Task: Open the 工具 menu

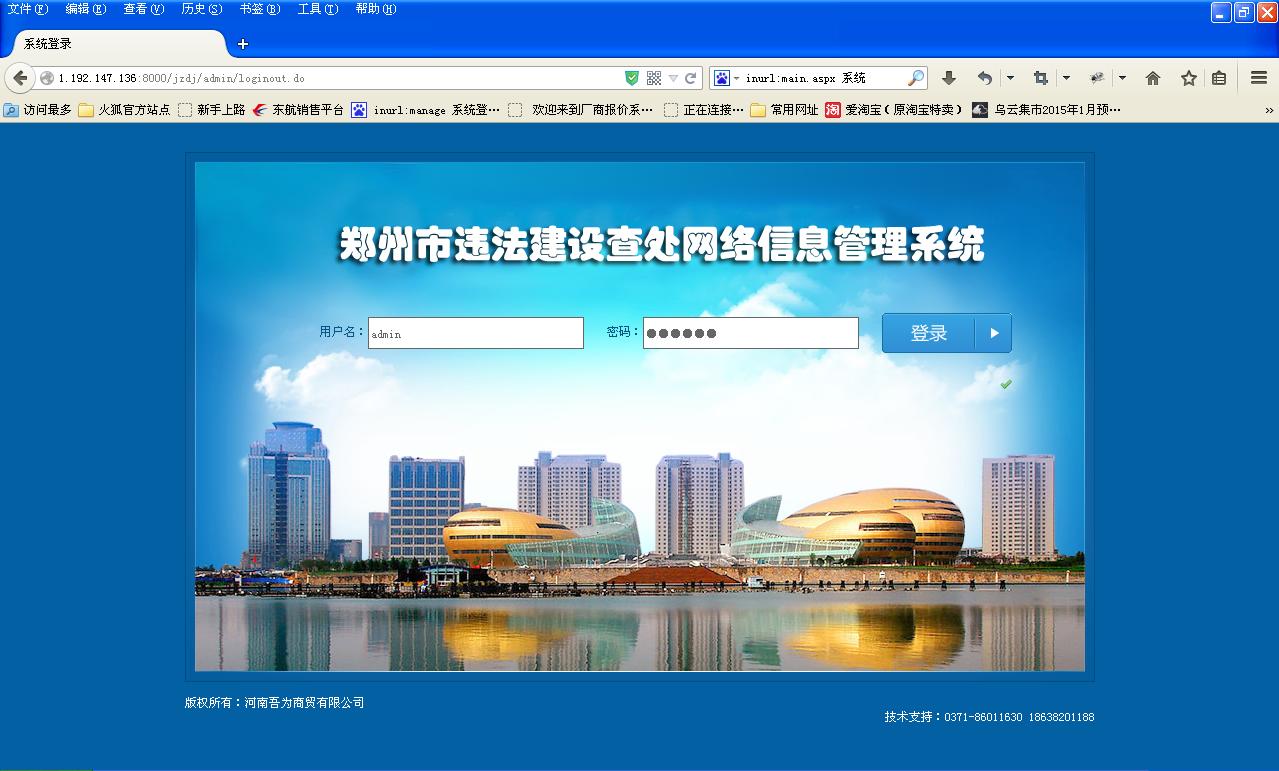Action: (318, 9)
